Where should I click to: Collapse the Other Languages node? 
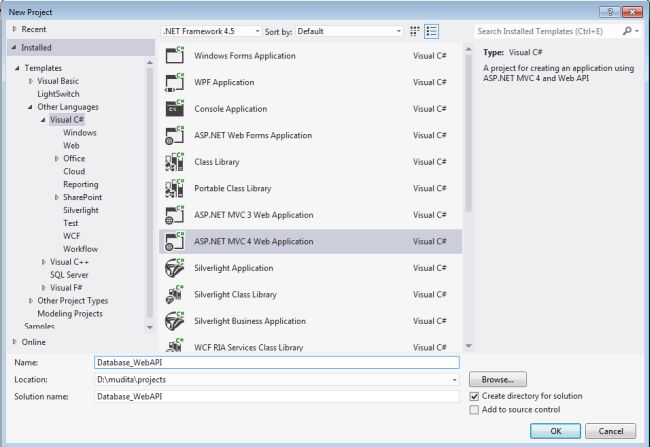click(30, 107)
